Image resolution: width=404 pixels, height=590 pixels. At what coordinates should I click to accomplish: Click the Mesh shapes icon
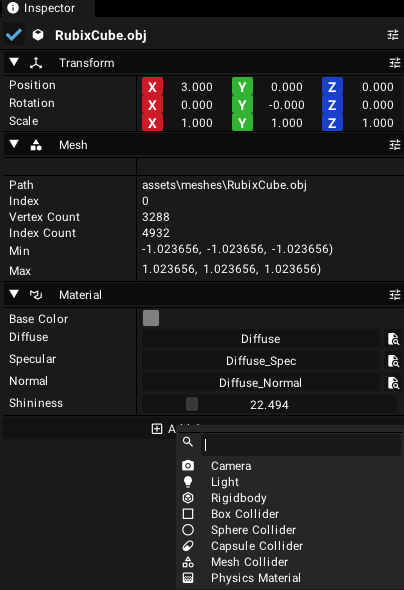(x=36, y=145)
